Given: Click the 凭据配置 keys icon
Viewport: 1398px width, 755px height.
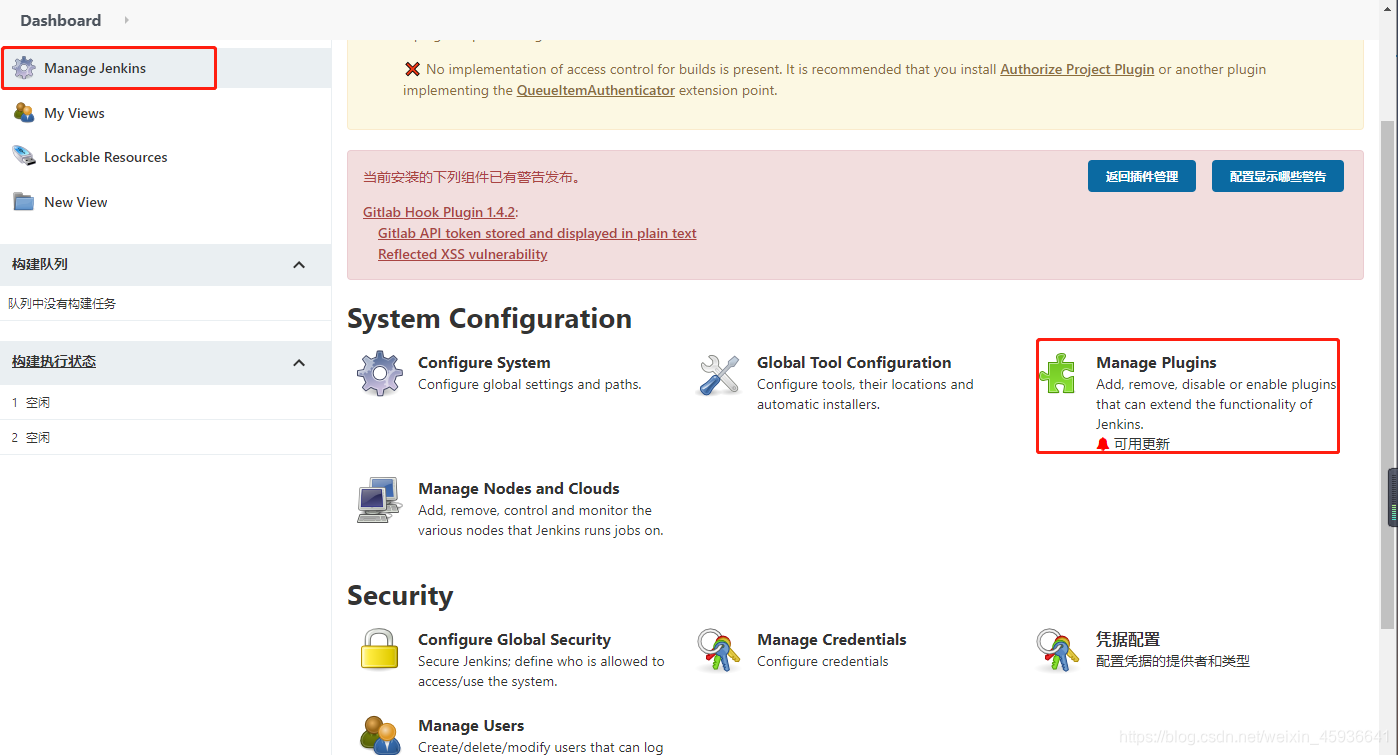Looking at the screenshot, I should [x=1058, y=650].
